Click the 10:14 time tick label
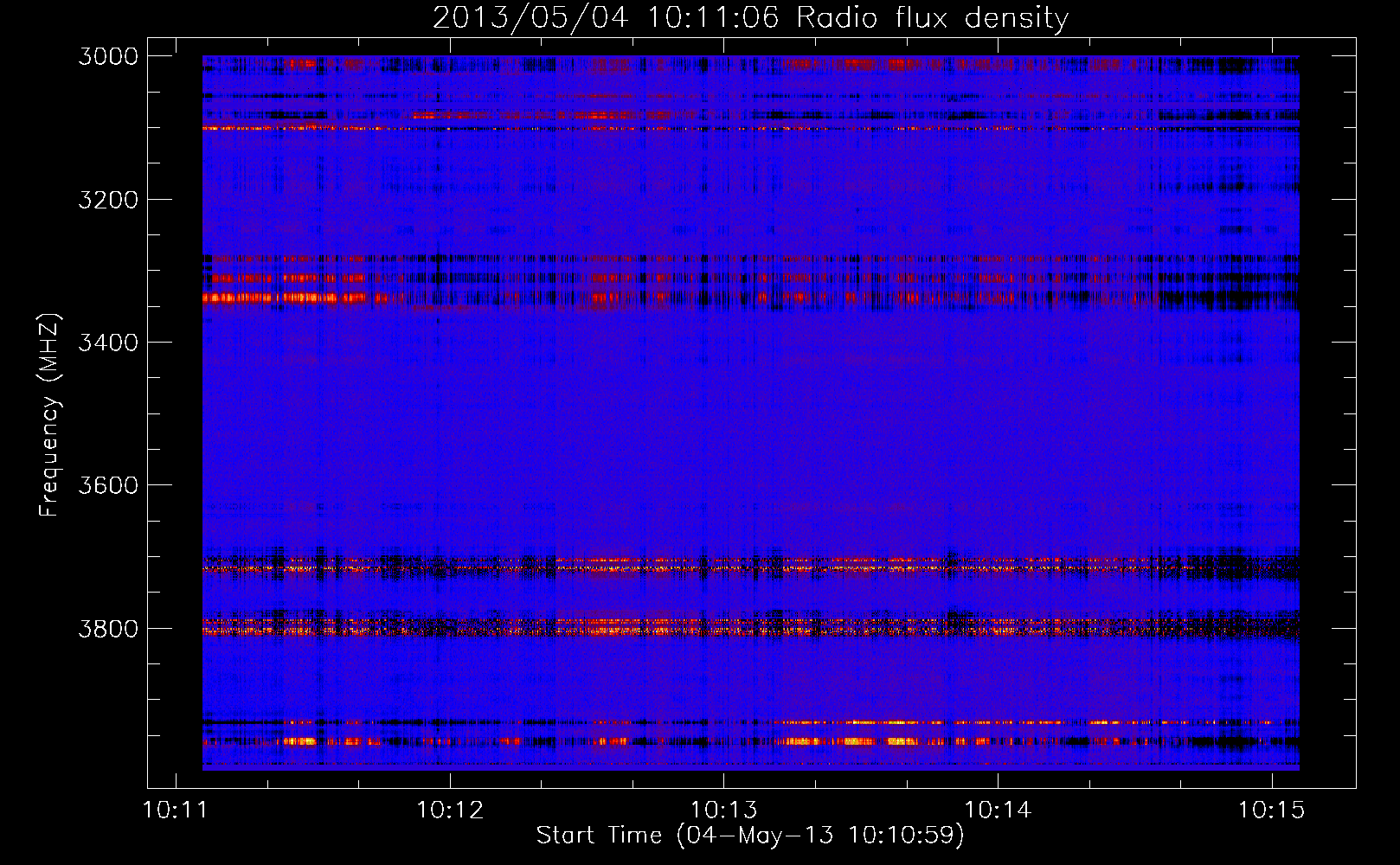 (x=998, y=811)
